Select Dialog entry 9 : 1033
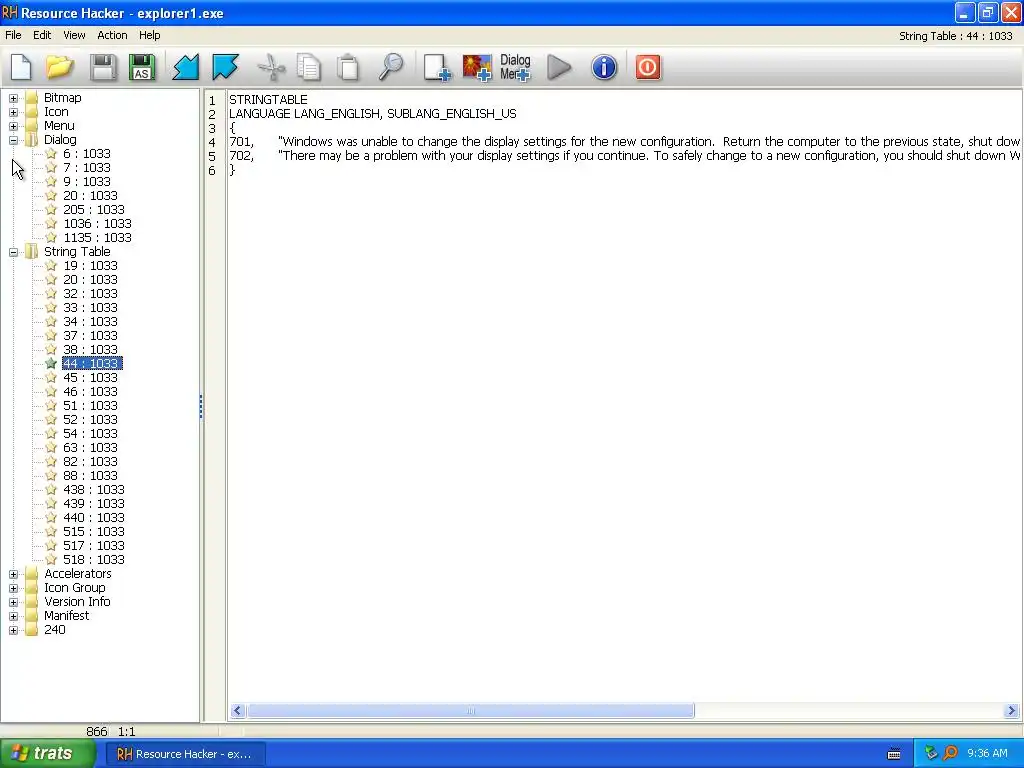The image size is (1024, 768). pyautogui.click(x=86, y=182)
